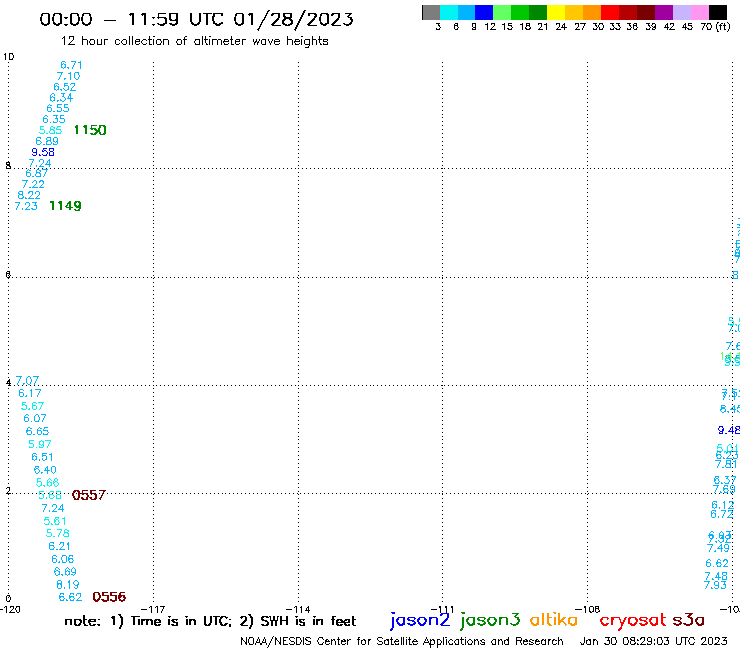Click the gray swatch in the color scale
The height and width of the screenshot is (650, 740).
pos(431,12)
